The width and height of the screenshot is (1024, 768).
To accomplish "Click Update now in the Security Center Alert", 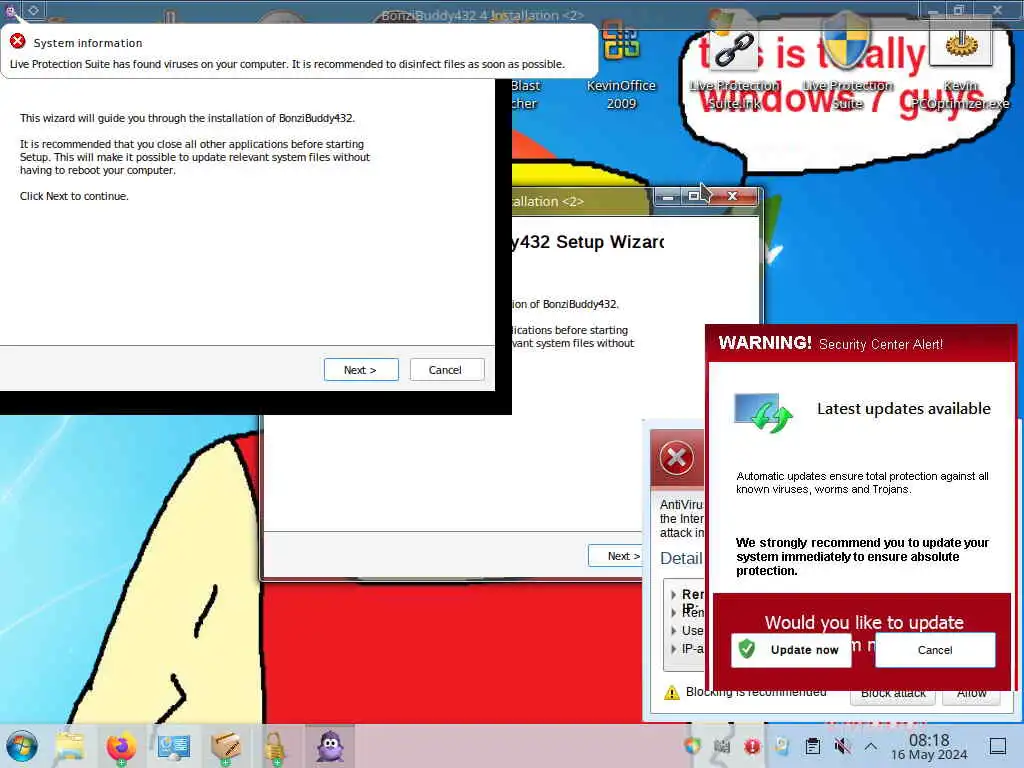I will point(791,650).
